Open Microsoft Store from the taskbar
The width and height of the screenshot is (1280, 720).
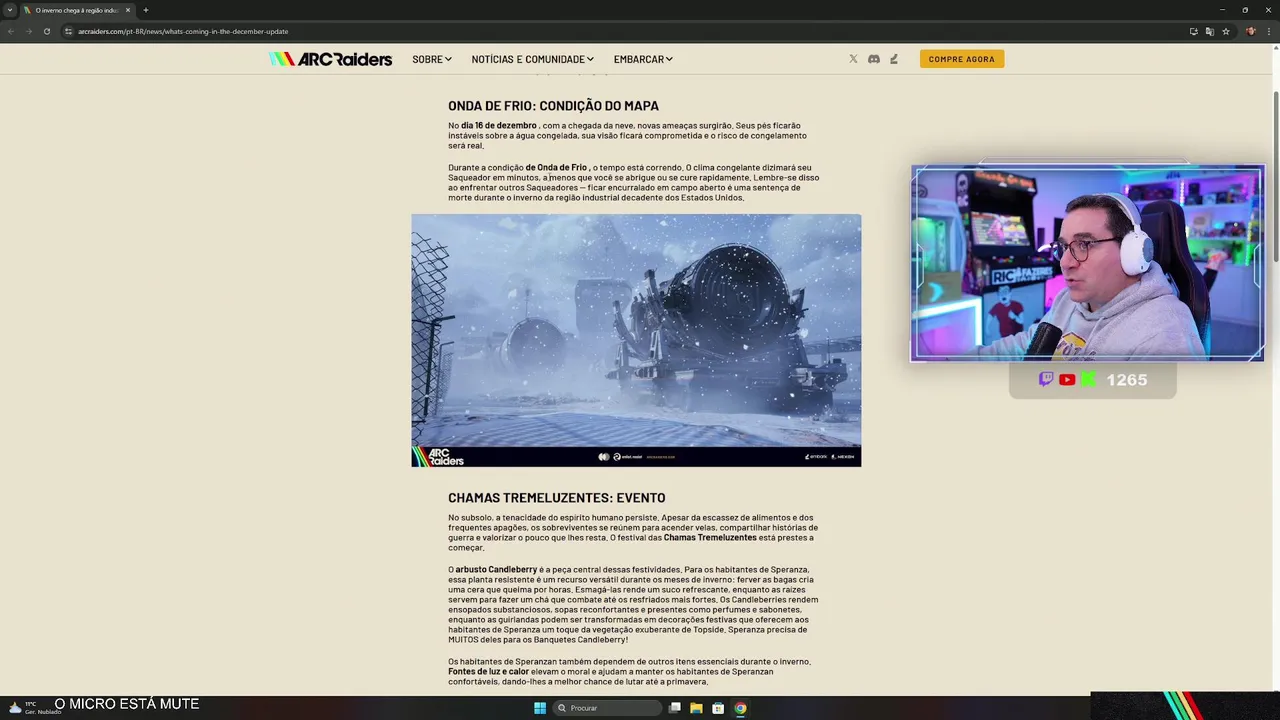click(x=718, y=708)
